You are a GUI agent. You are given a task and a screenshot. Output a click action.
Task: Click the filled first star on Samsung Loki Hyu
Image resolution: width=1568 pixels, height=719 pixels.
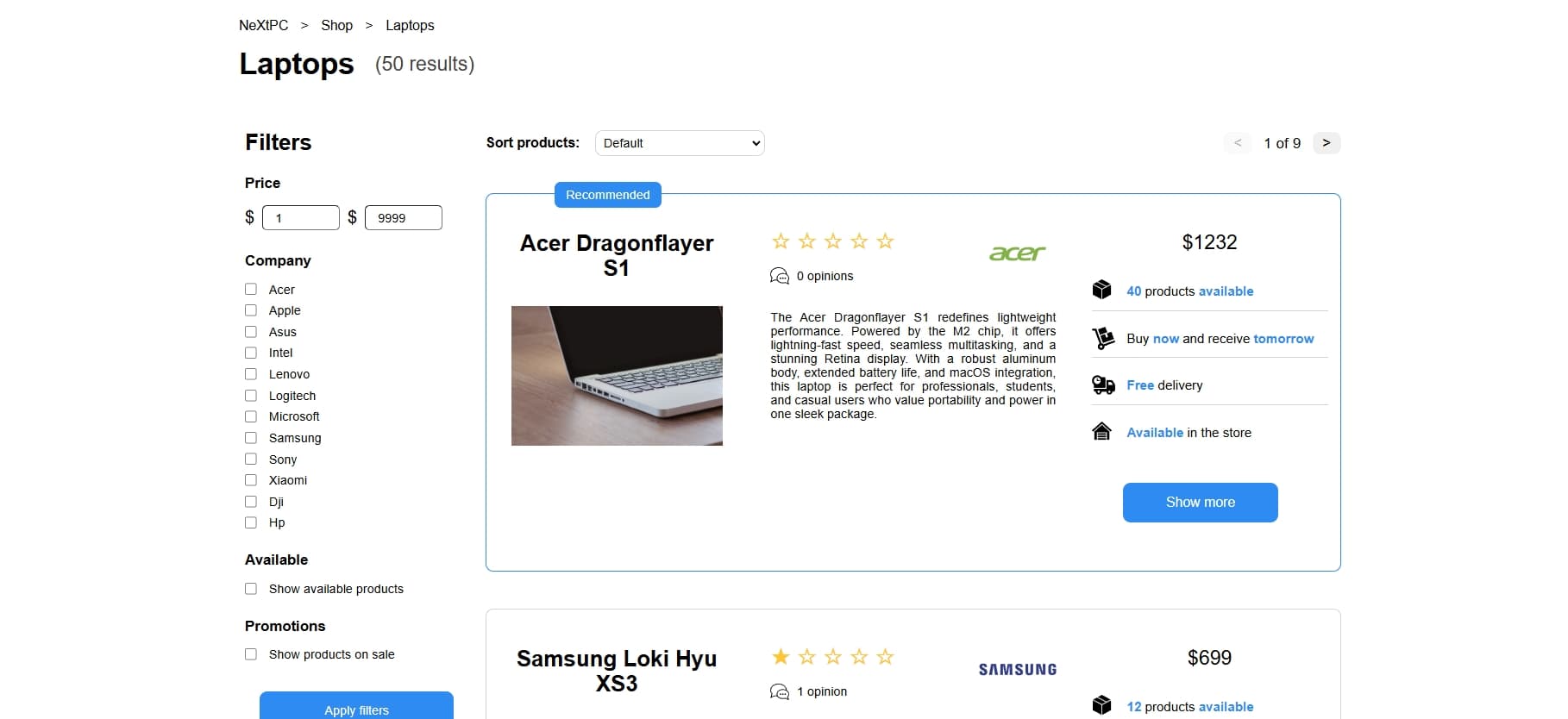[x=781, y=657]
